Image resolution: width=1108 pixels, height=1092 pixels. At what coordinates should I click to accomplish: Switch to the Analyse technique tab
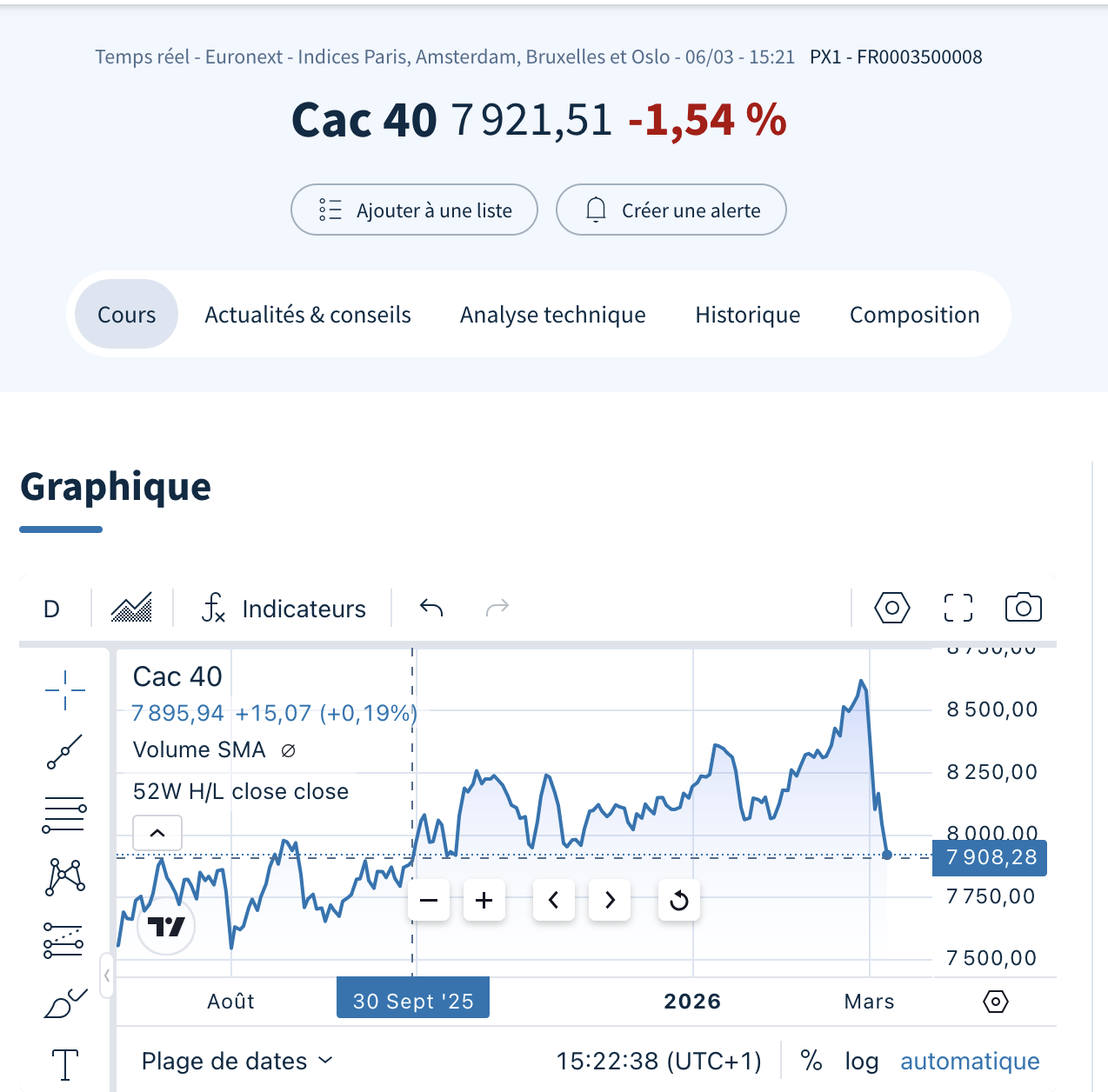click(x=552, y=315)
